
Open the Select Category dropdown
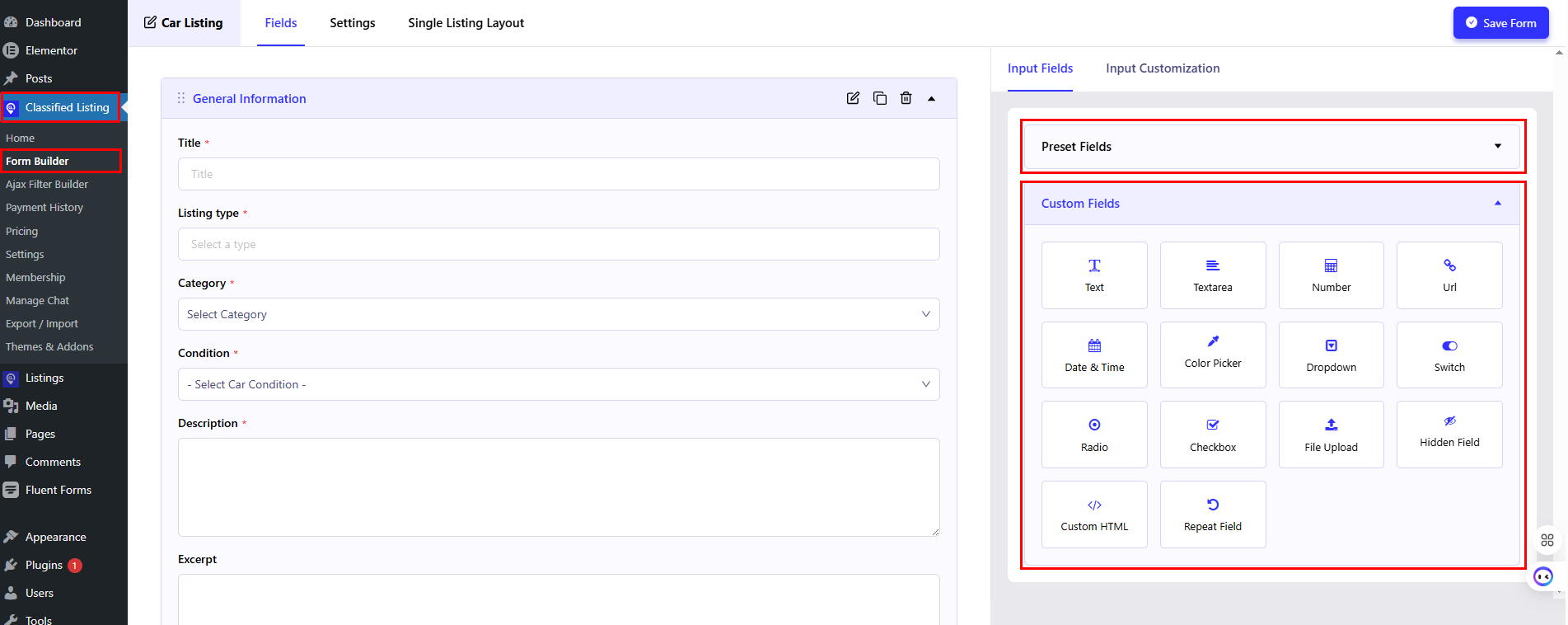pyautogui.click(x=559, y=314)
